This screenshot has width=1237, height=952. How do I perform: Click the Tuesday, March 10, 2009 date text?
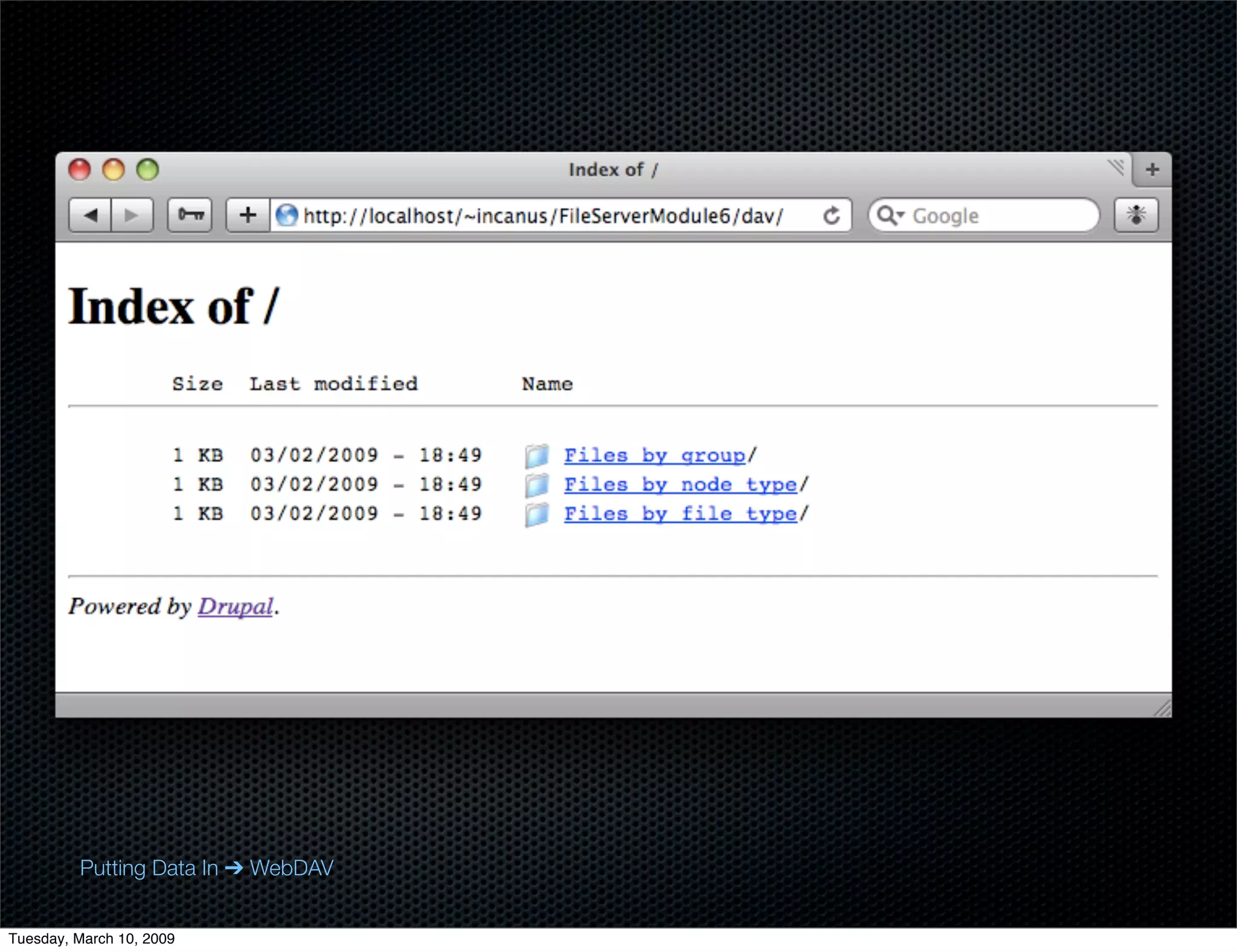pyautogui.click(x=91, y=939)
